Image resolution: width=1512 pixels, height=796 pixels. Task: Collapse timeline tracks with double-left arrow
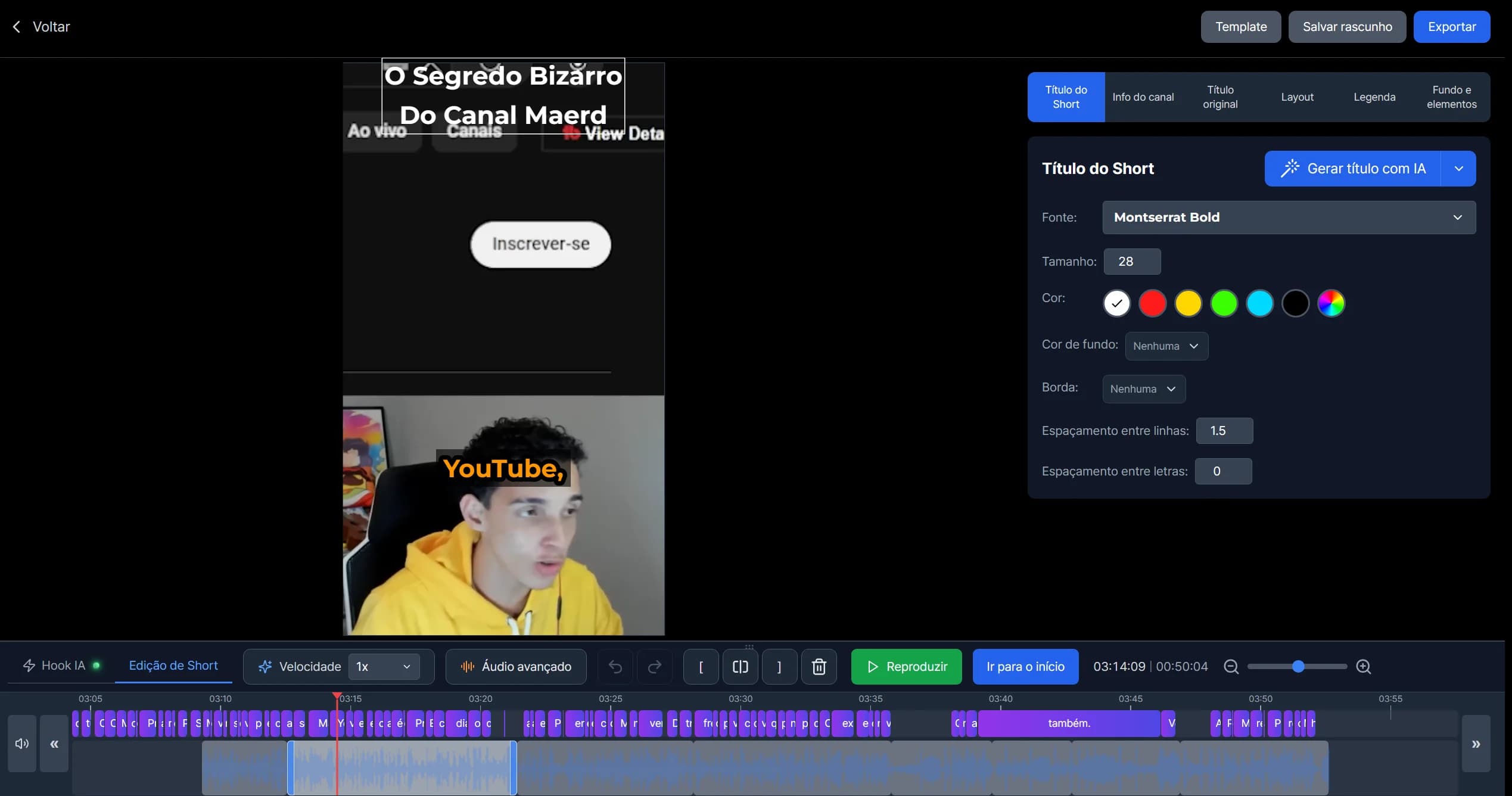(x=54, y=743)
